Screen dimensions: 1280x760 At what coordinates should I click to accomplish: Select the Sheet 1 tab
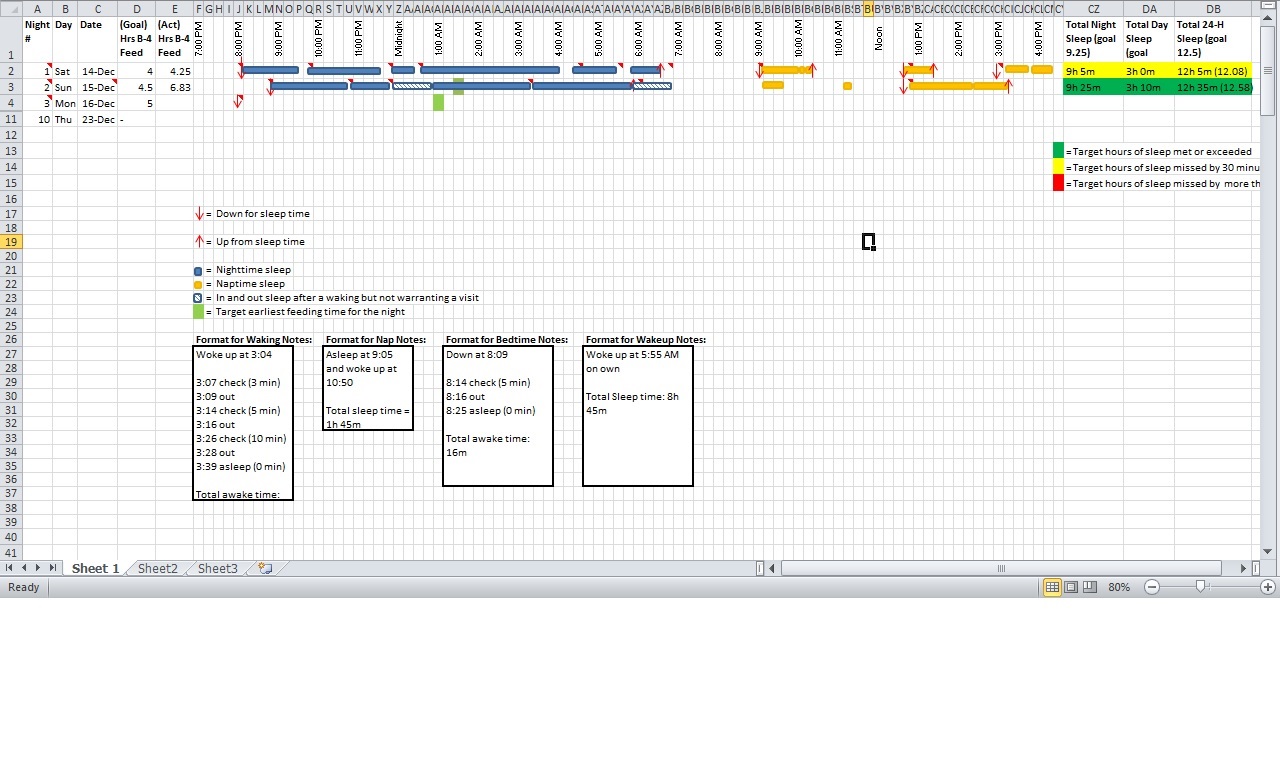(95, 568)
